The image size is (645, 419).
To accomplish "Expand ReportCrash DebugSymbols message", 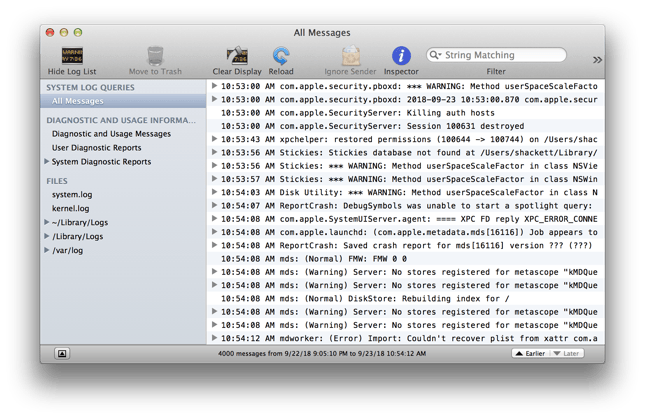I will 214,205.
